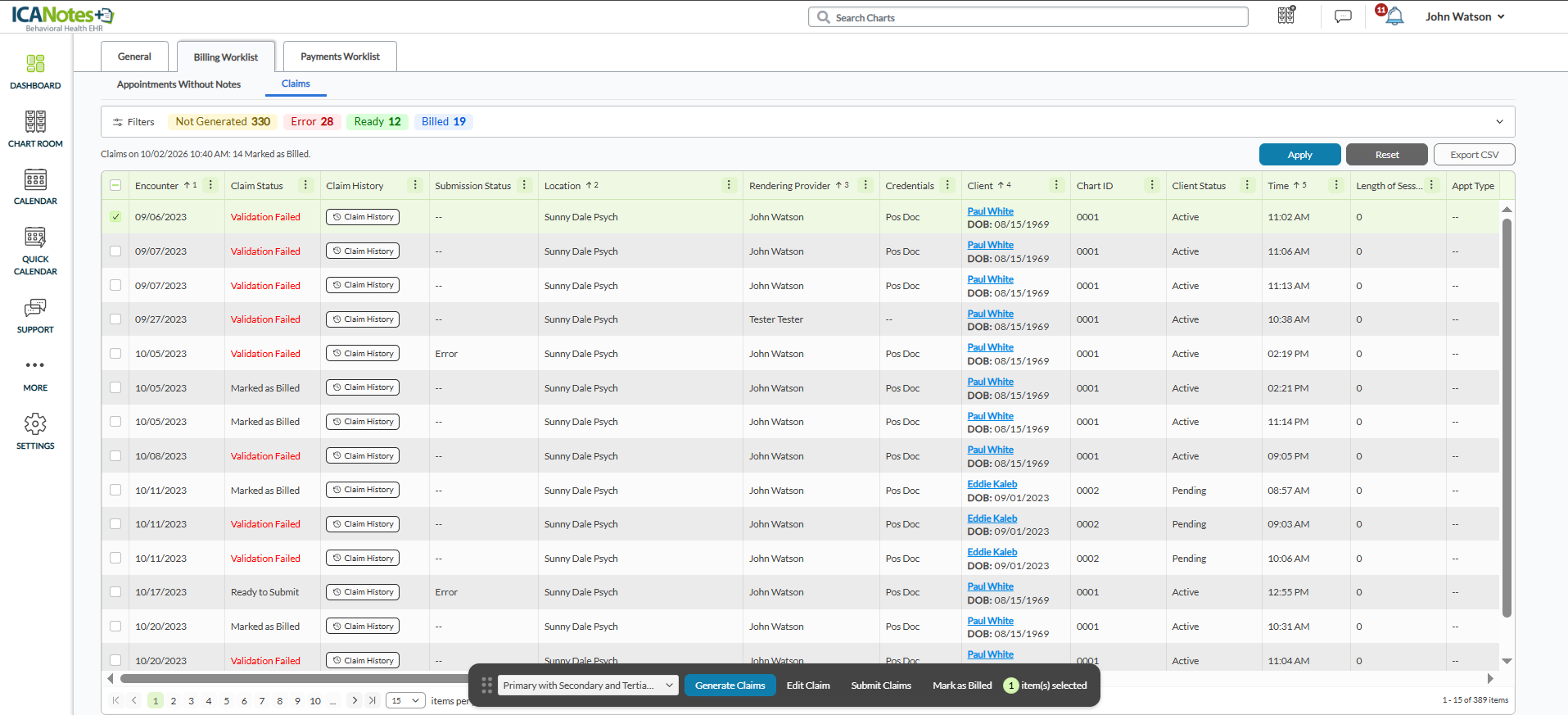Open Encounter column options menu icon
The width and height of the screenshot is (1568, 715).
tap(211, 185)
